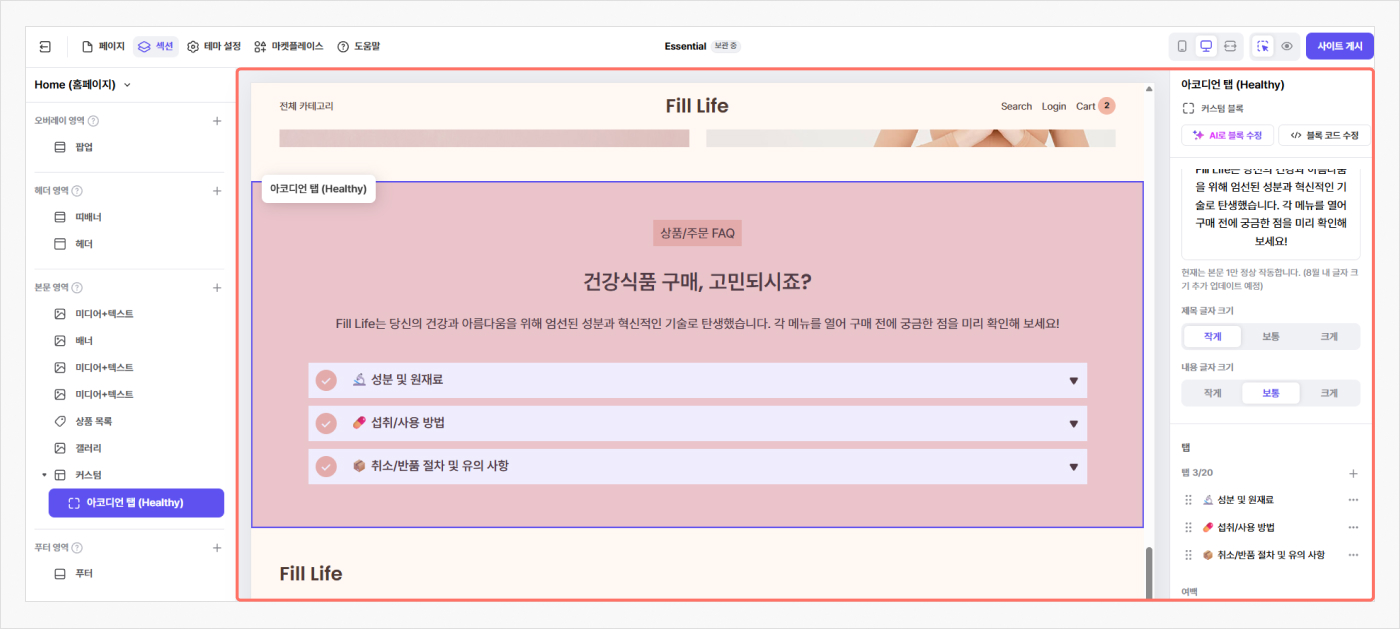Add a new tab with the plus icon in 탭 3/20
The height and width of the screenshot is (629, 1400).
1353,473
